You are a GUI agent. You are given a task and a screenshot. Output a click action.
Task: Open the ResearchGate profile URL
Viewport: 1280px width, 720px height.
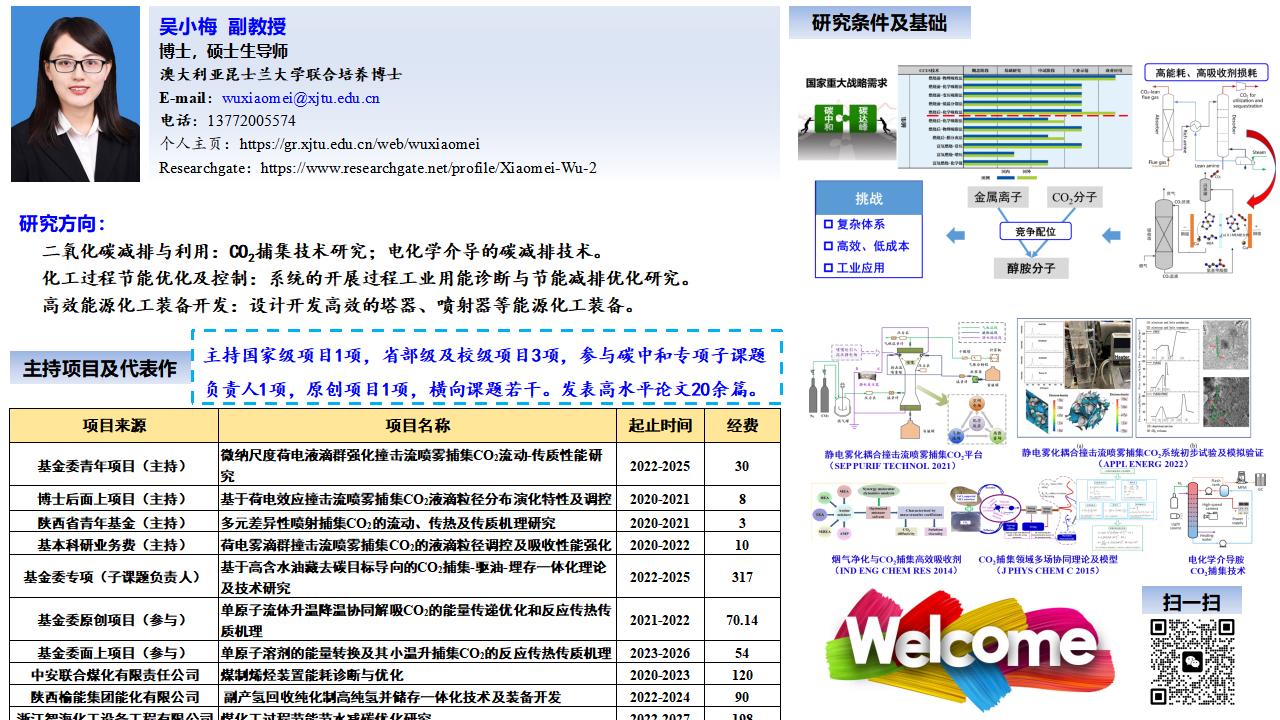click(428, 168)
